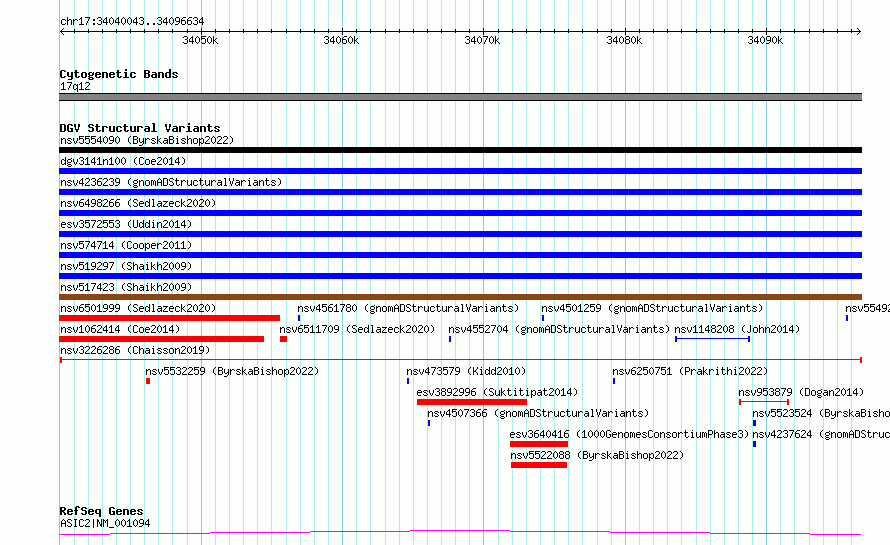
Task: Open the esv3572553 (Uddin2014) label
Action: [126, 224]
